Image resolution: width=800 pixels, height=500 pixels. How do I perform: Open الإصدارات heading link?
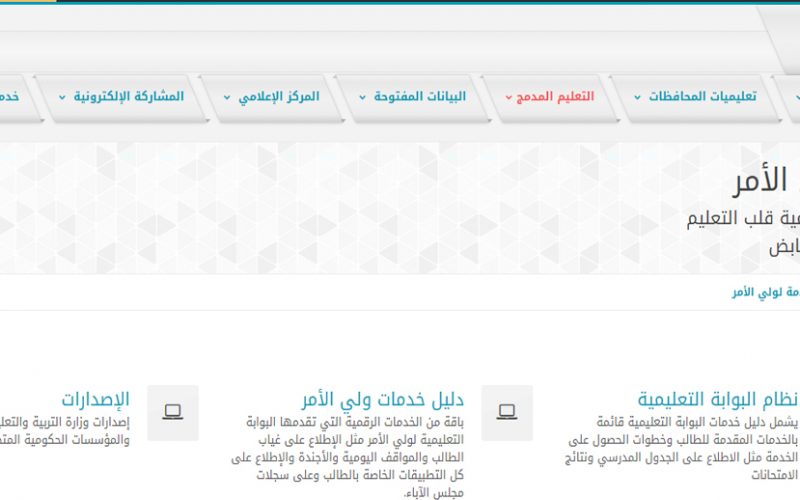[95, 399]
